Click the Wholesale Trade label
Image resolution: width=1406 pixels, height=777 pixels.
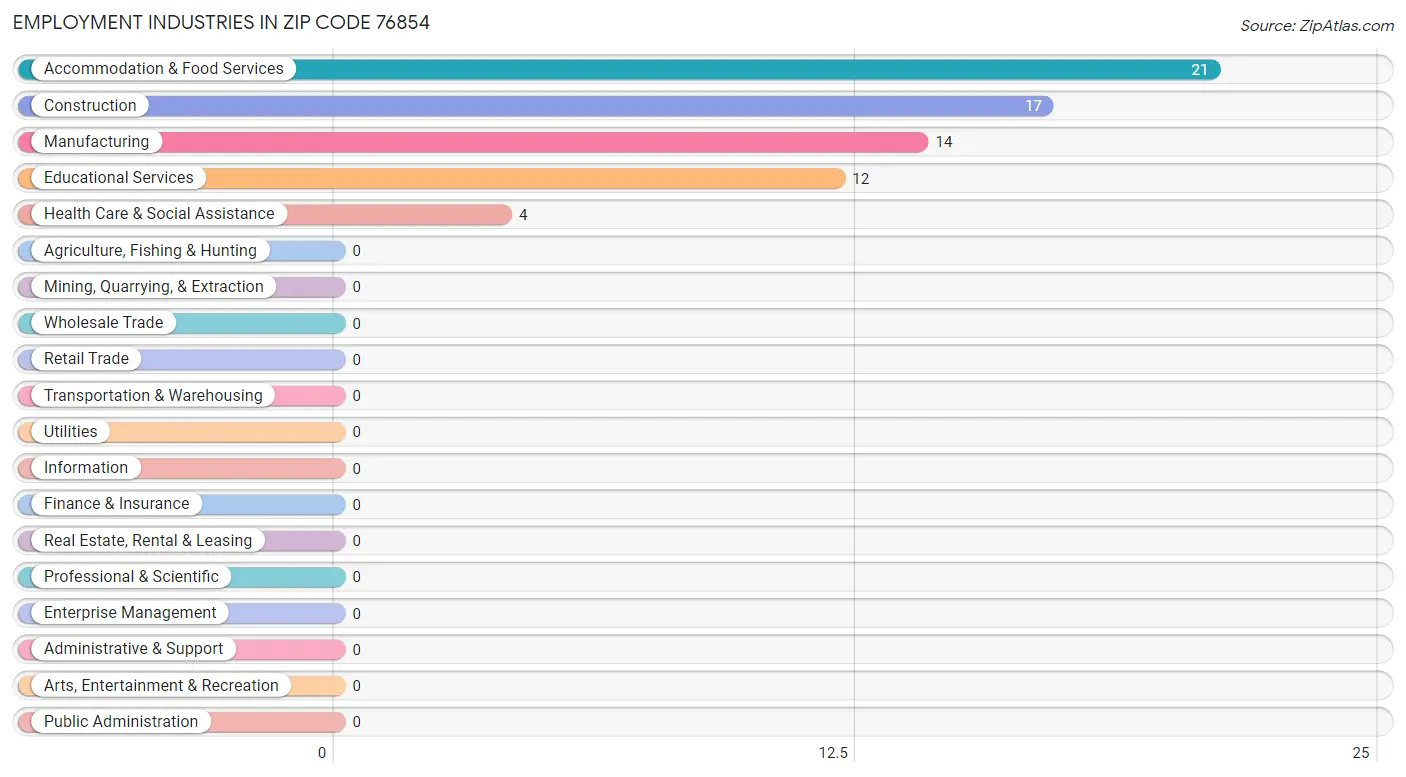pyautogui.click(x=104, y=323)
